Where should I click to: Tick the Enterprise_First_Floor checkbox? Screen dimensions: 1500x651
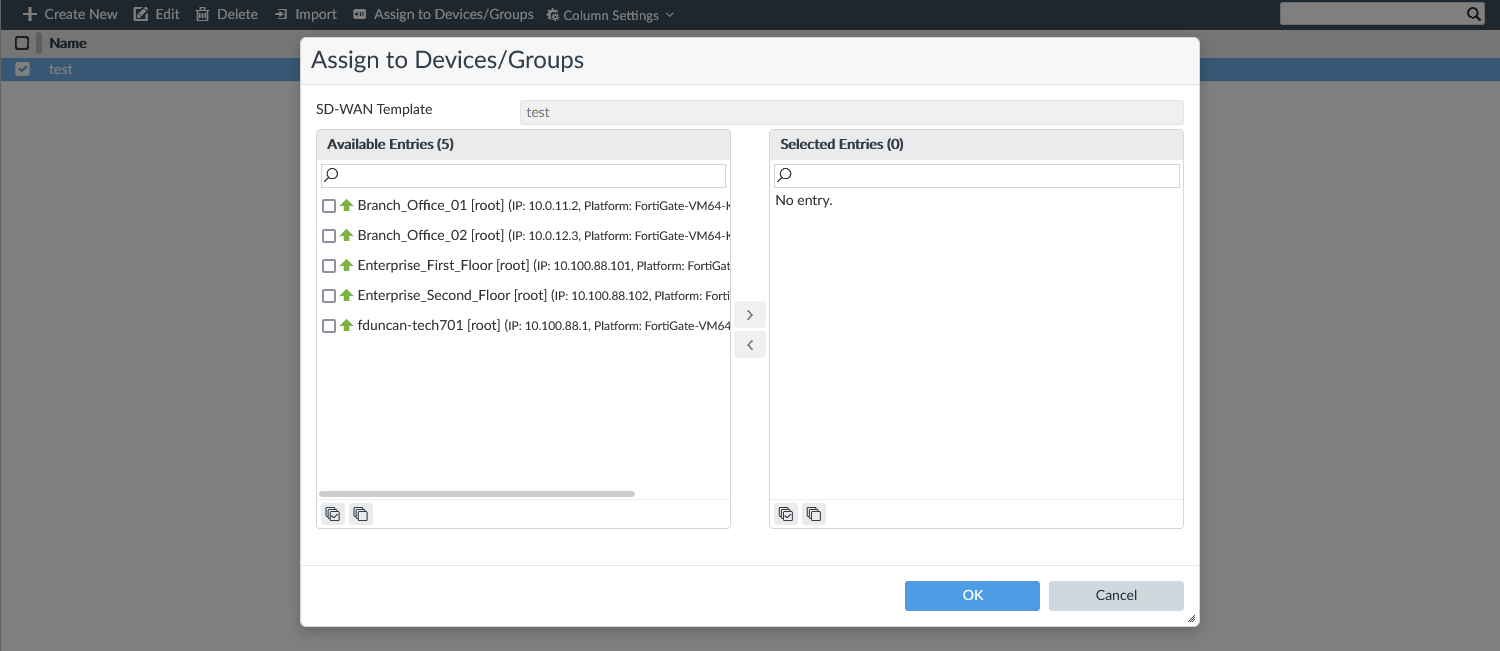coord(329,266)
